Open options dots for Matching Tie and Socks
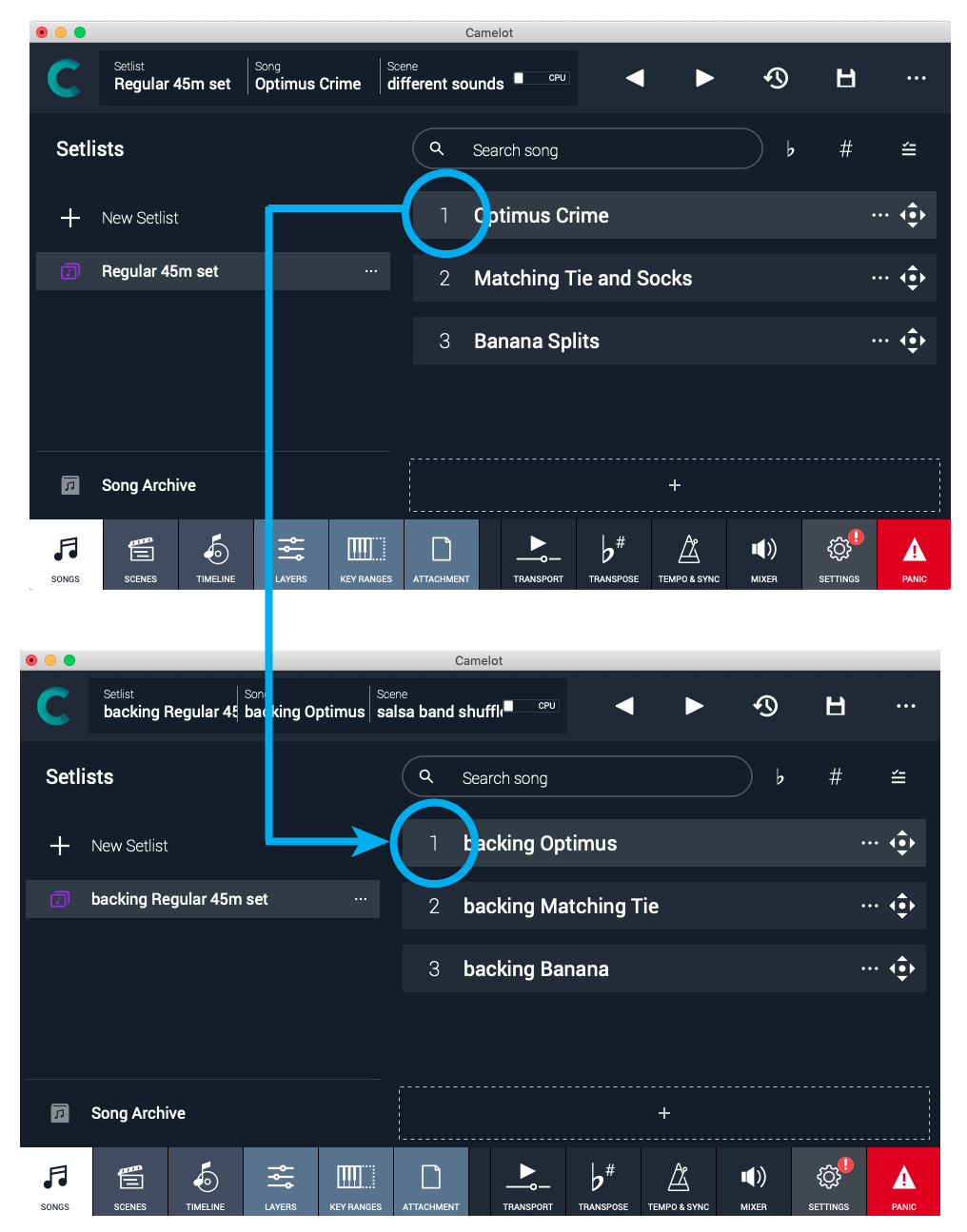The height and width of the screenshot is (1232, 967). 880,278
